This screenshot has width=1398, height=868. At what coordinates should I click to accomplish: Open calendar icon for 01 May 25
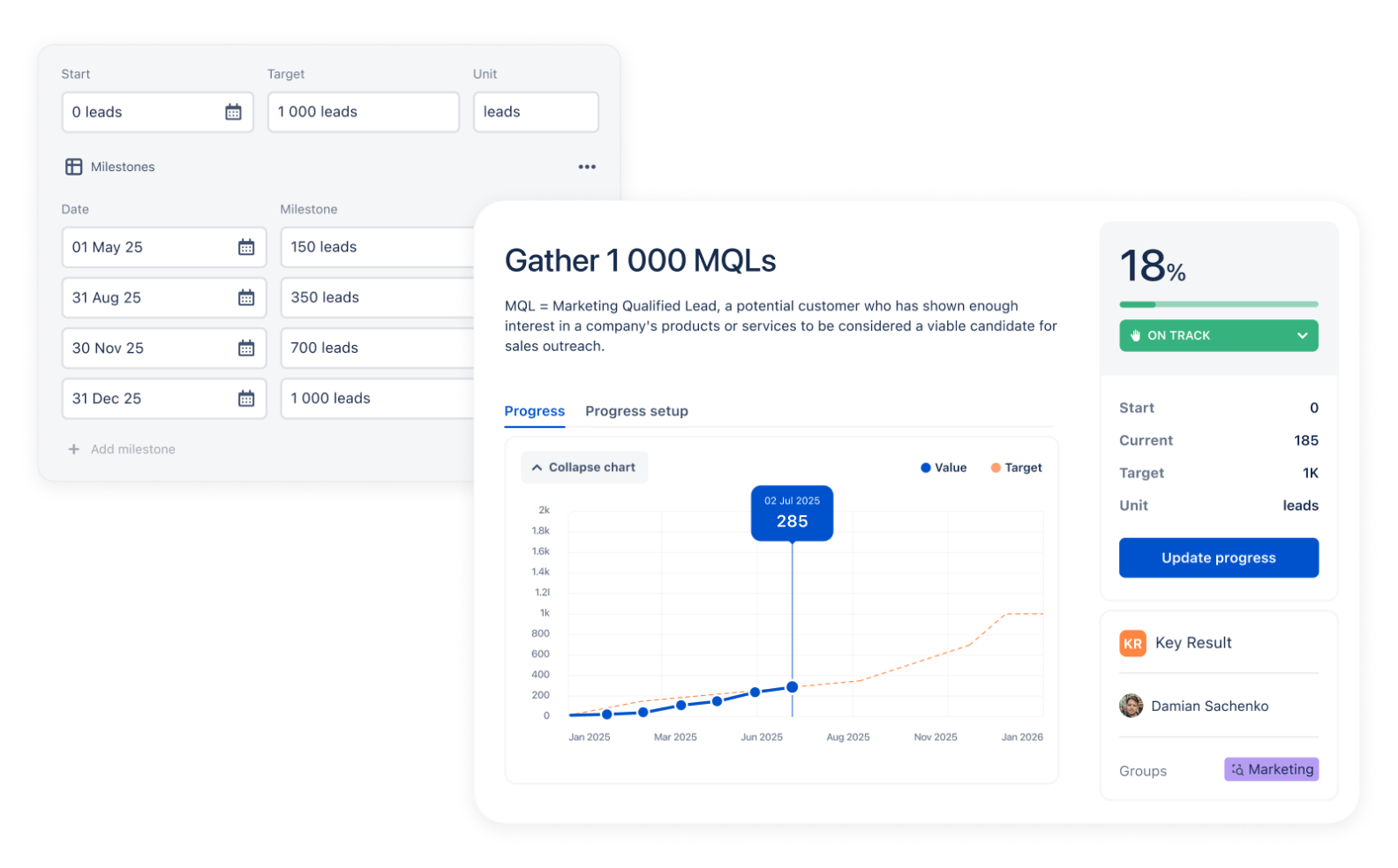[246, 247]
